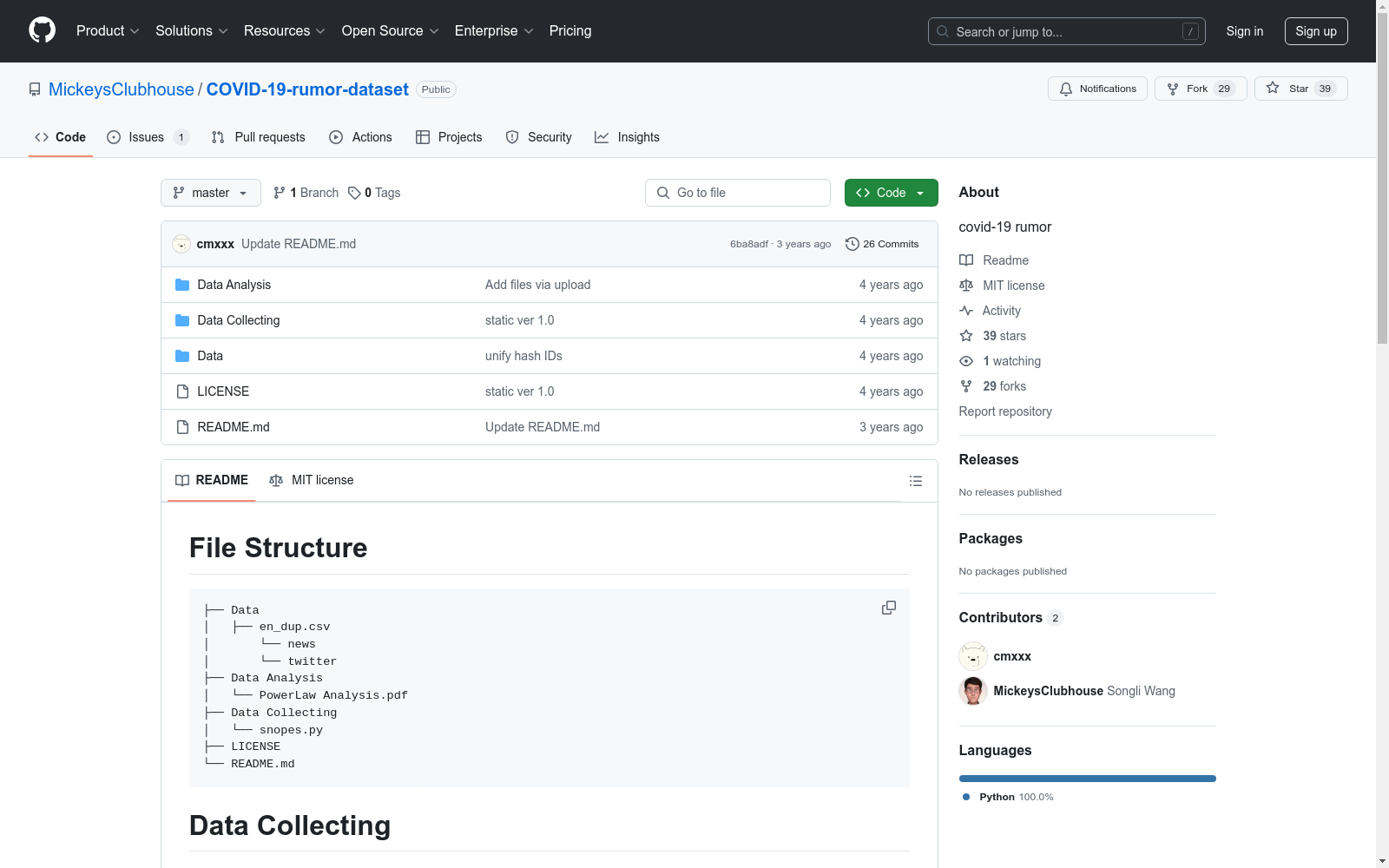Click the Sign up button
1389x868 pixels.
(x=1316, y=31)
